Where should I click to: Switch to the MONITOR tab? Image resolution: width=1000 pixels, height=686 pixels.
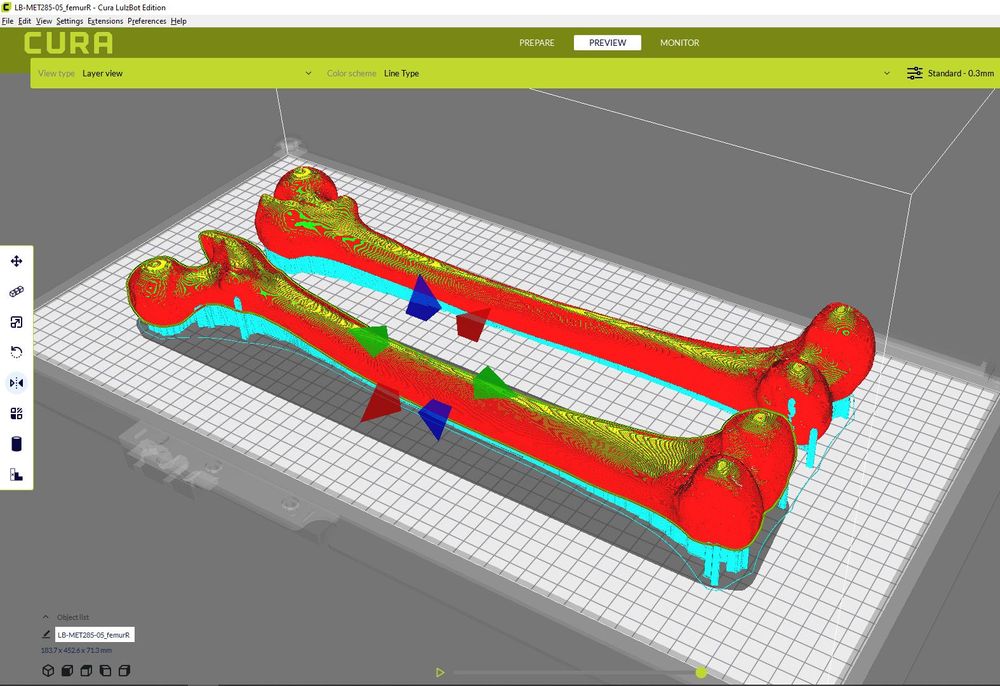(679, 43)
